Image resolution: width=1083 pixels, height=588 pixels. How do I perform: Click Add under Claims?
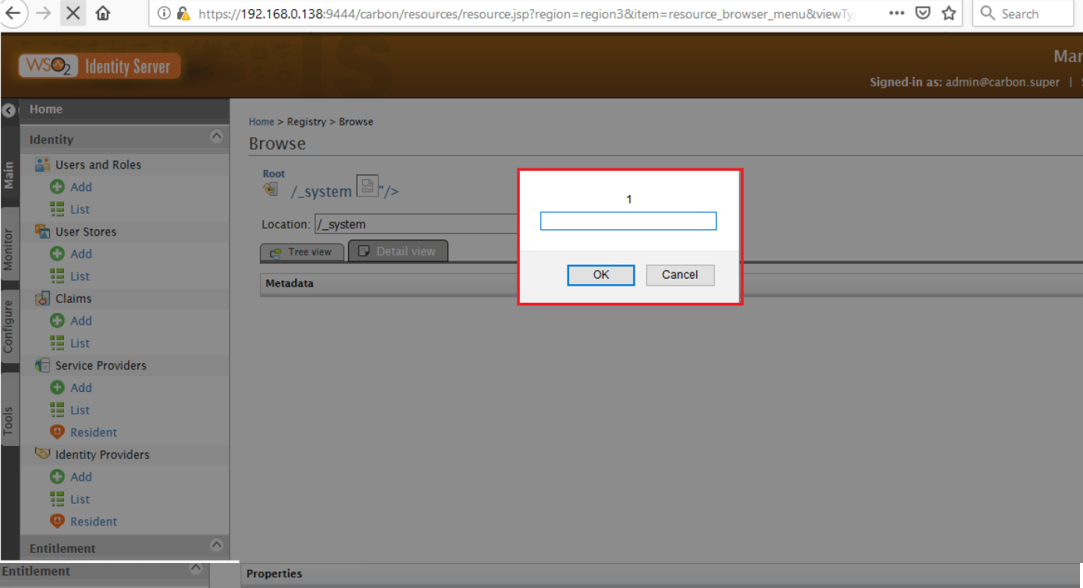pyautogui.click(x=81, y=321)
